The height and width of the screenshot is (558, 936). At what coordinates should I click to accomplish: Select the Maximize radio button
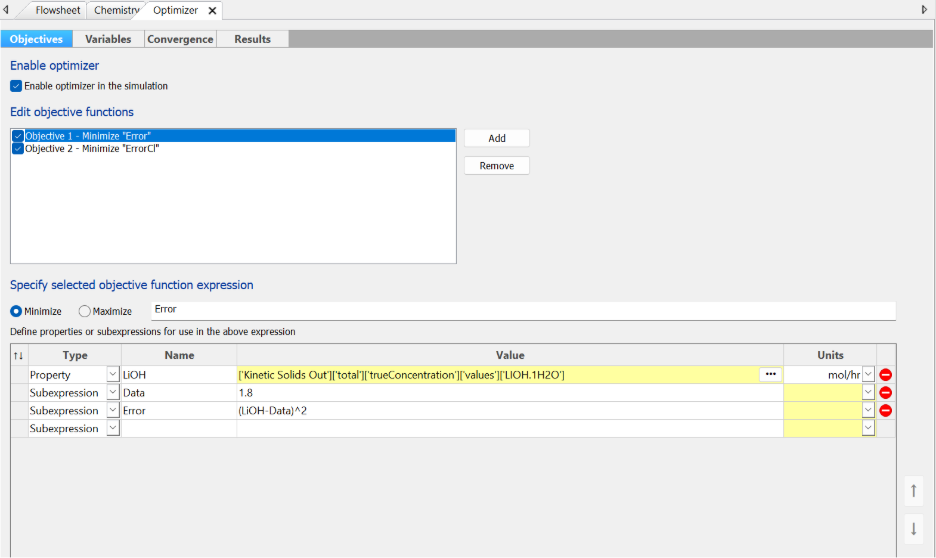(85, 311)
